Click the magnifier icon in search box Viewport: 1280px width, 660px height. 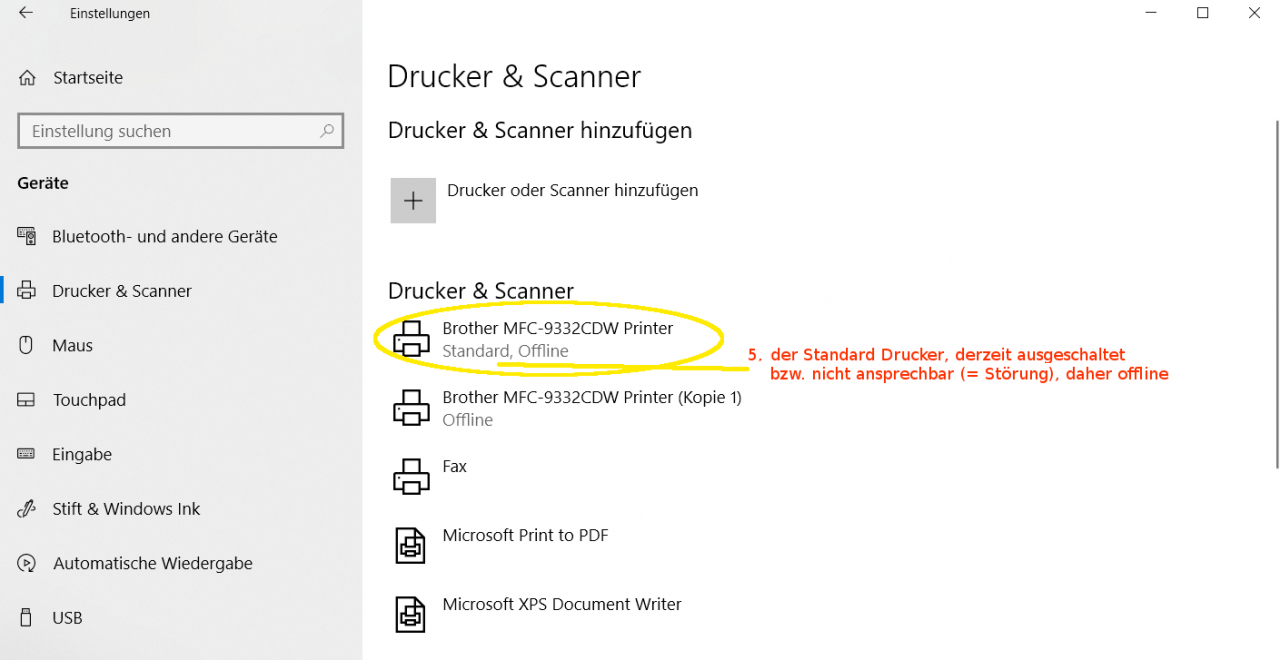[x=326, y=131]
